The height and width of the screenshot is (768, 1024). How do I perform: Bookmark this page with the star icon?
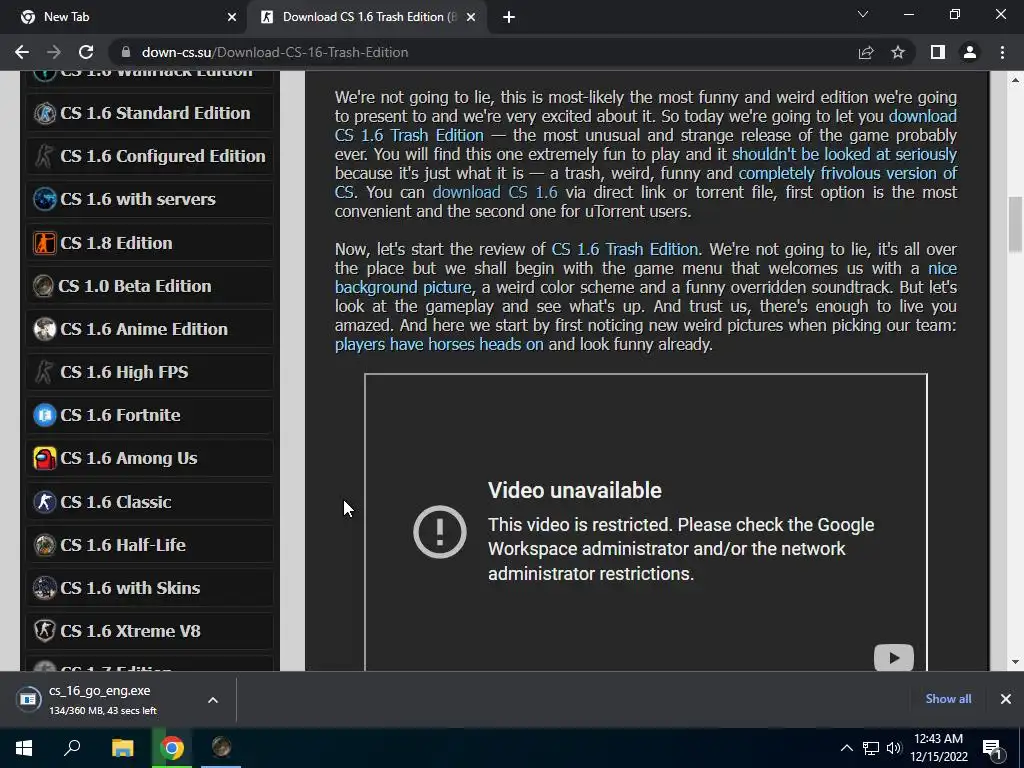pyautogui.click(x=898, y=52)
